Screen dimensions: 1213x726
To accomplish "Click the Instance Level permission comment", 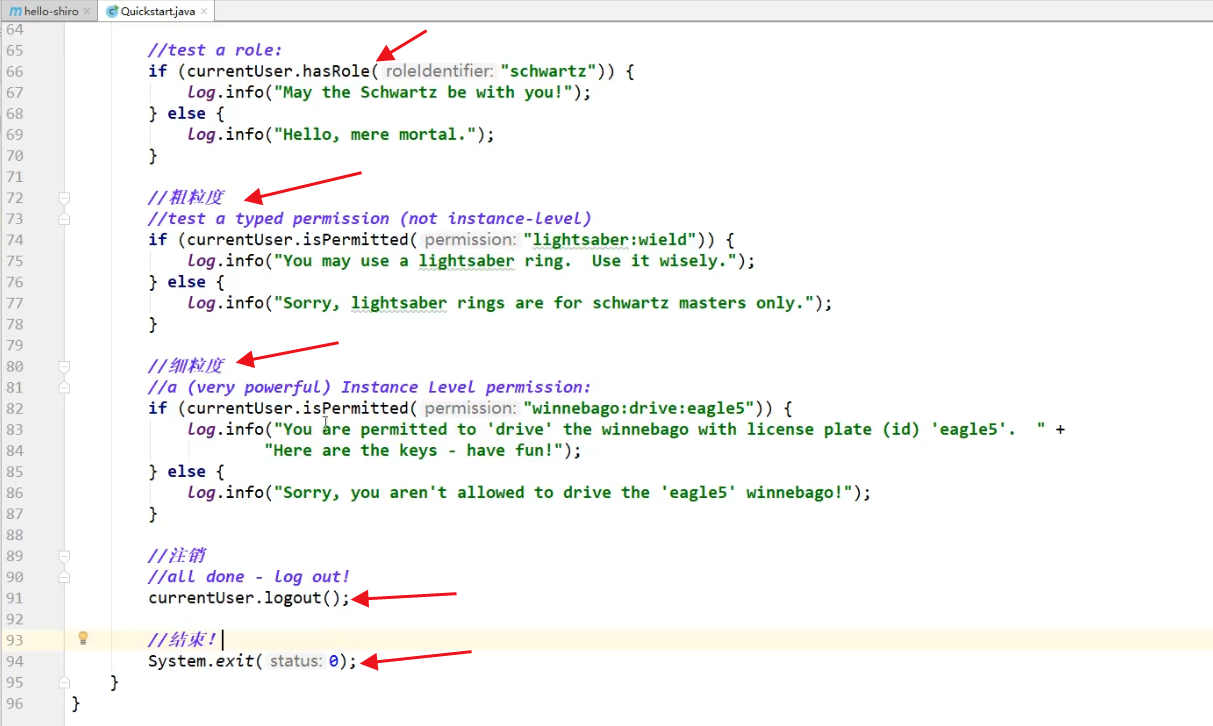I will (370, 387).
